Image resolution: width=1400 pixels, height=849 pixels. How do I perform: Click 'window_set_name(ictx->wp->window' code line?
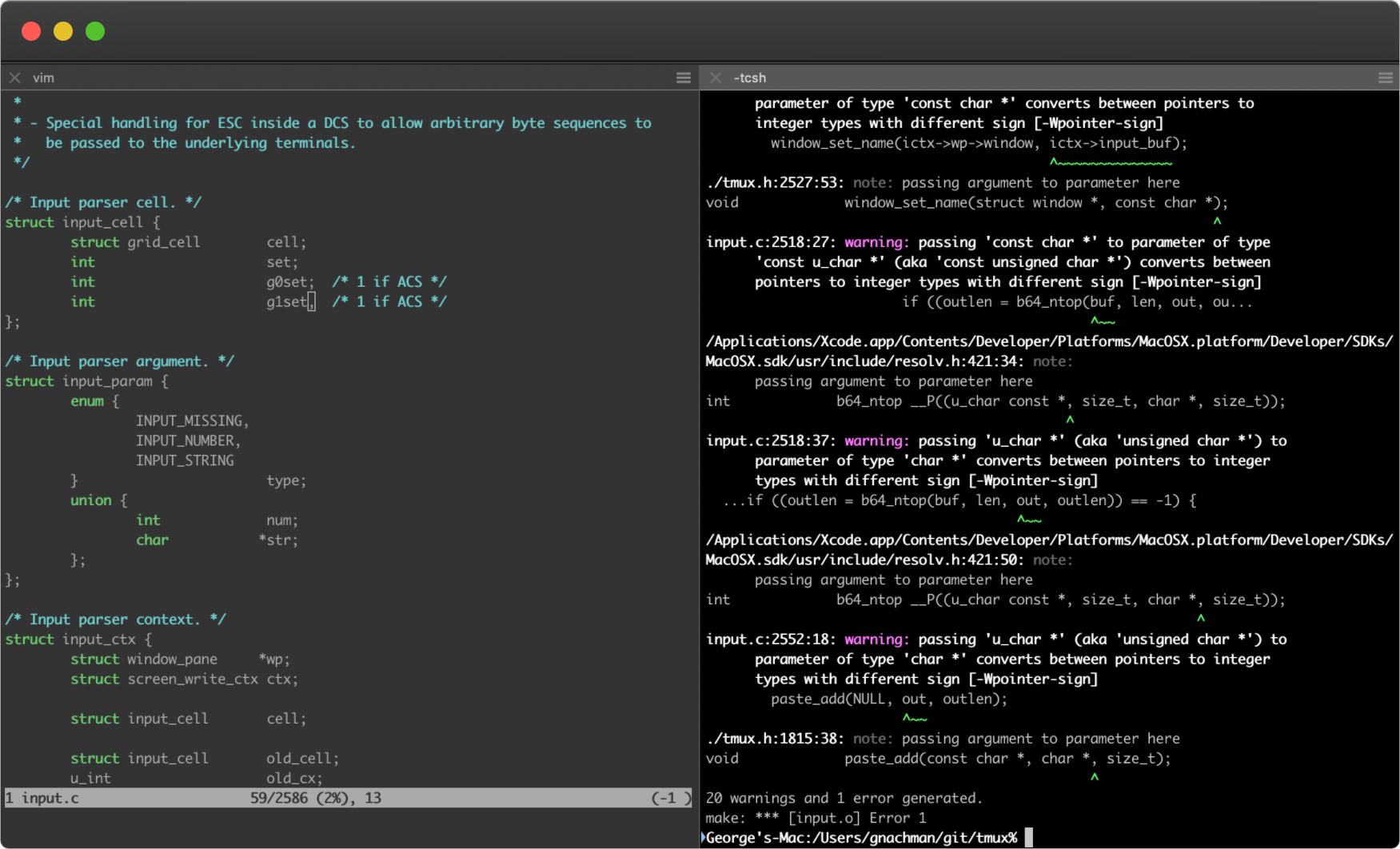tap(979, 143)
